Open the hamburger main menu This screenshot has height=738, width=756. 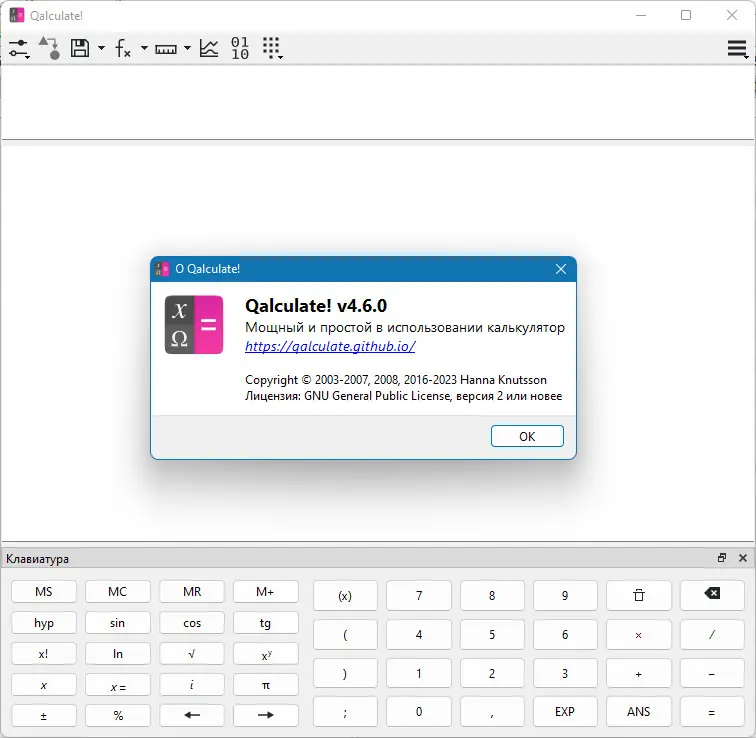[738, 49]
